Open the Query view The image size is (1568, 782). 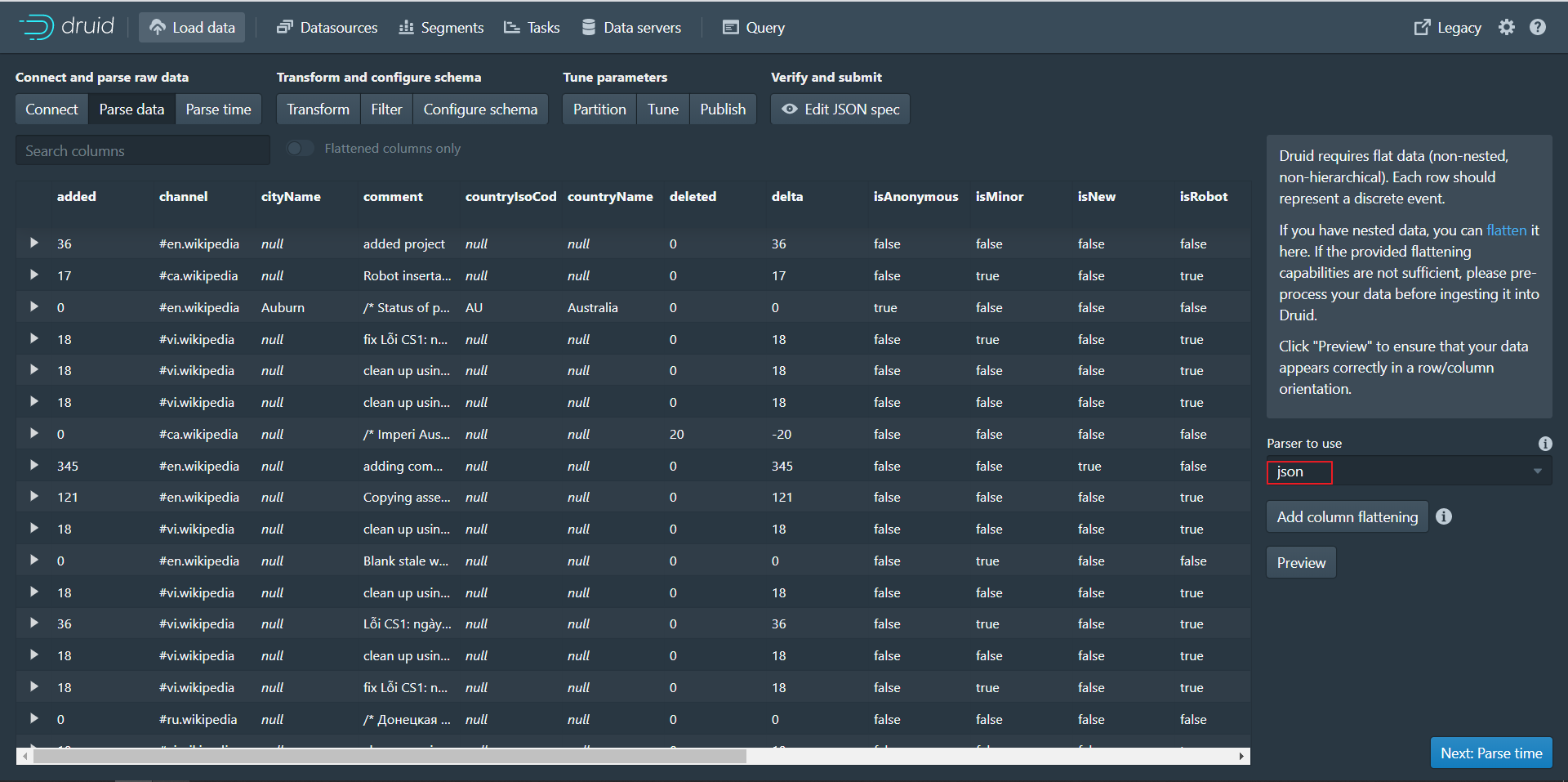754,27
